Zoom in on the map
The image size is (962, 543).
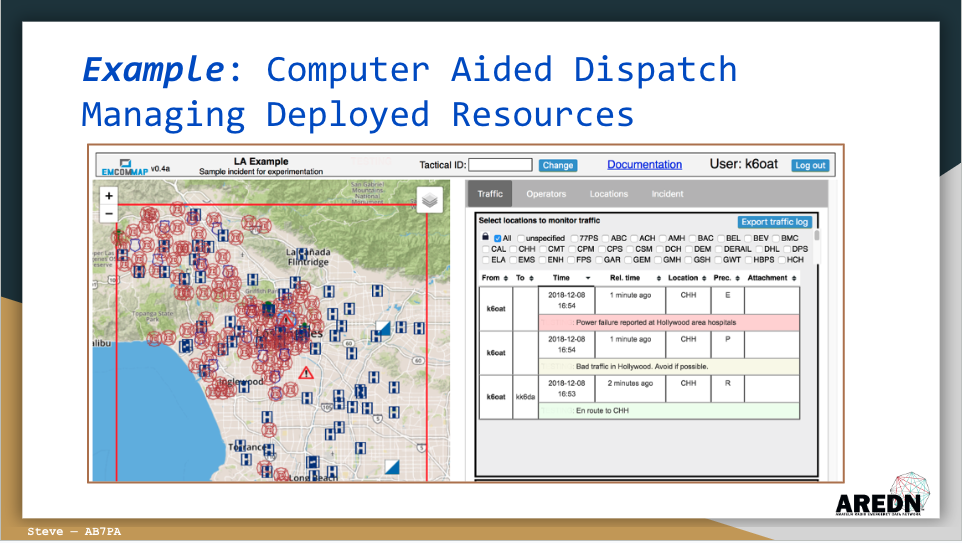[109, 196]
